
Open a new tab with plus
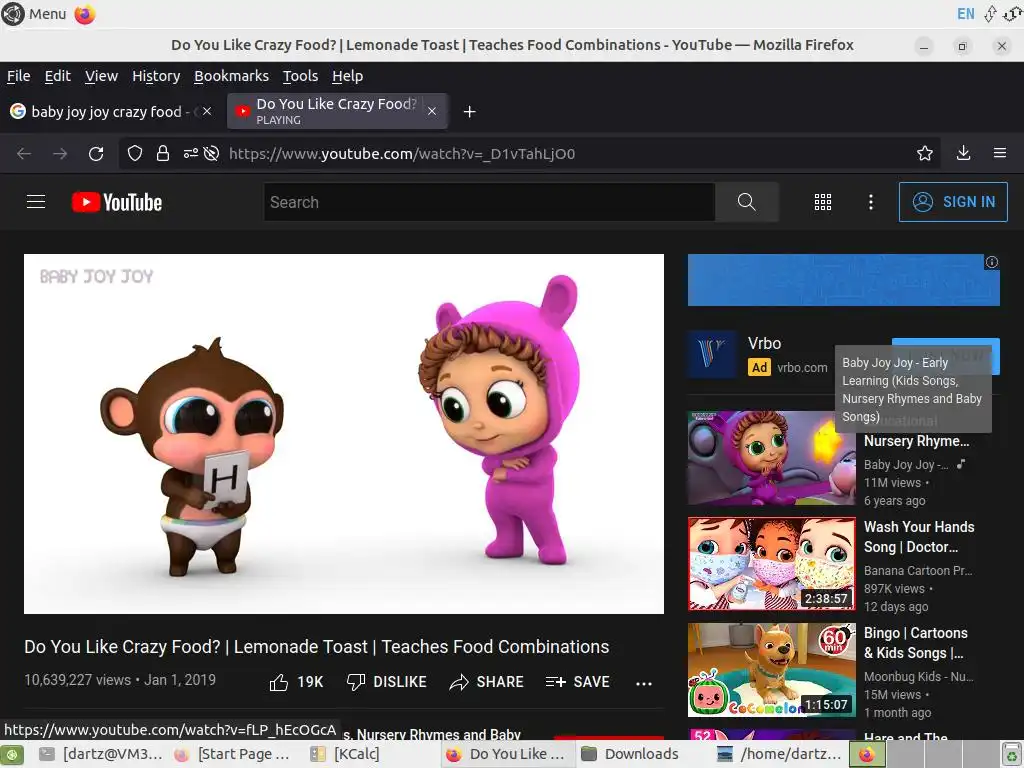pyautogui.click(x=469, y=112)
